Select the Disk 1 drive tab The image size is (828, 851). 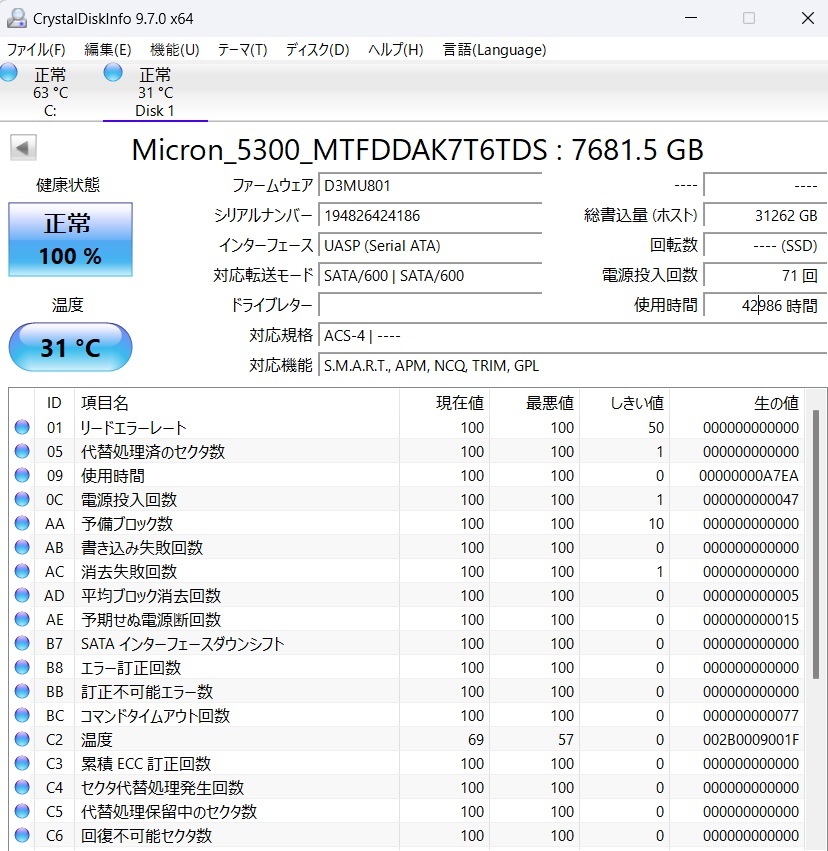coord(155,91)
